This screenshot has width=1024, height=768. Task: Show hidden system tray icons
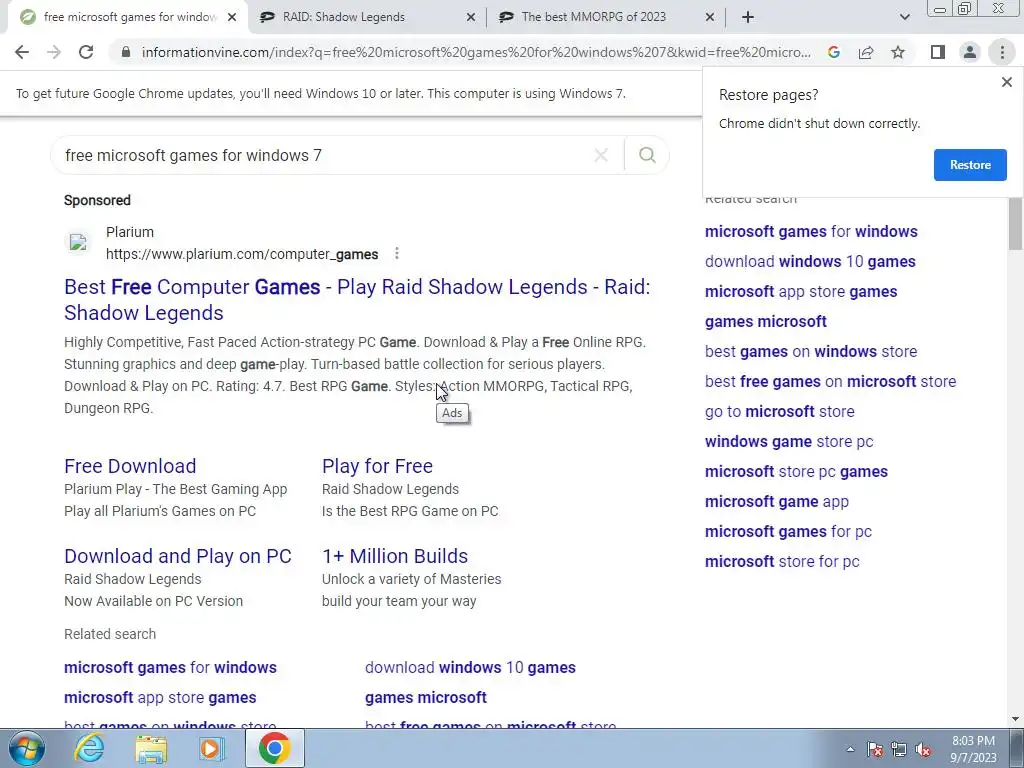pos(850,749)
